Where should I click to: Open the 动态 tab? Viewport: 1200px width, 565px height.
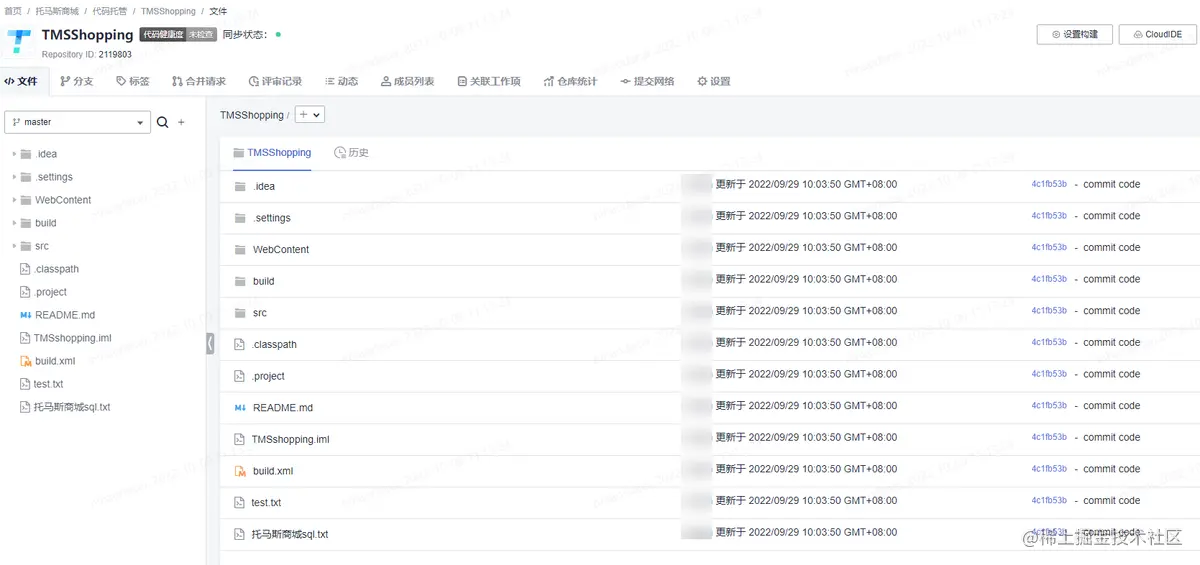341,81
